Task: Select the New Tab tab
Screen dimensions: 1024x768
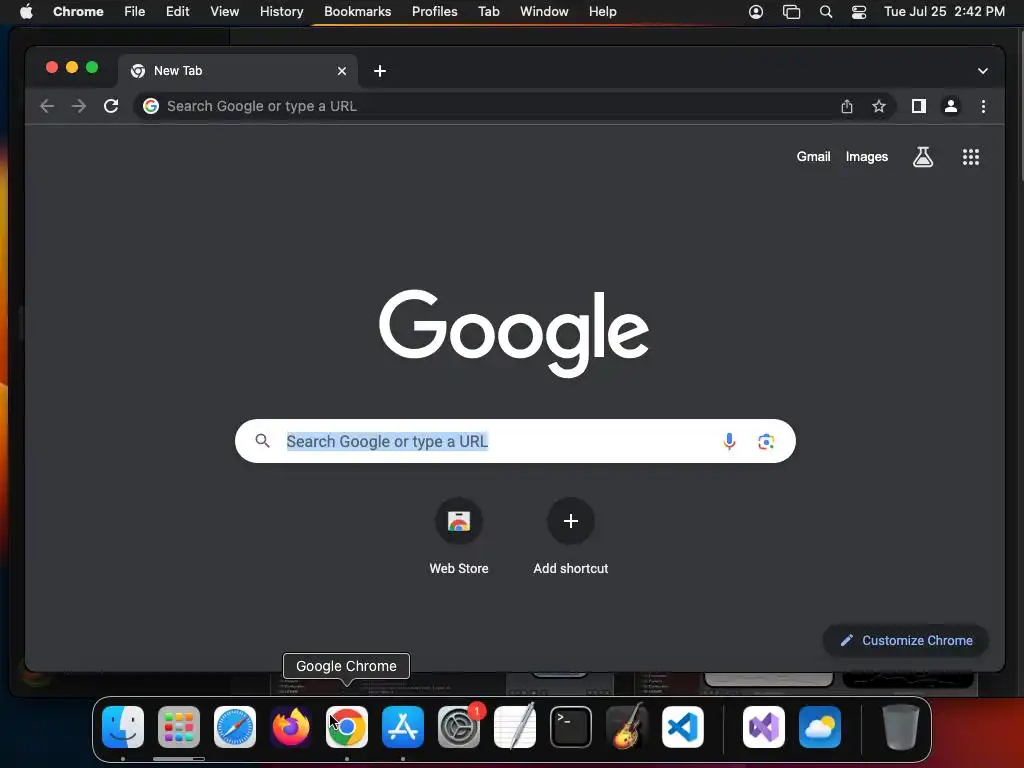Action: tap(238, 71)
